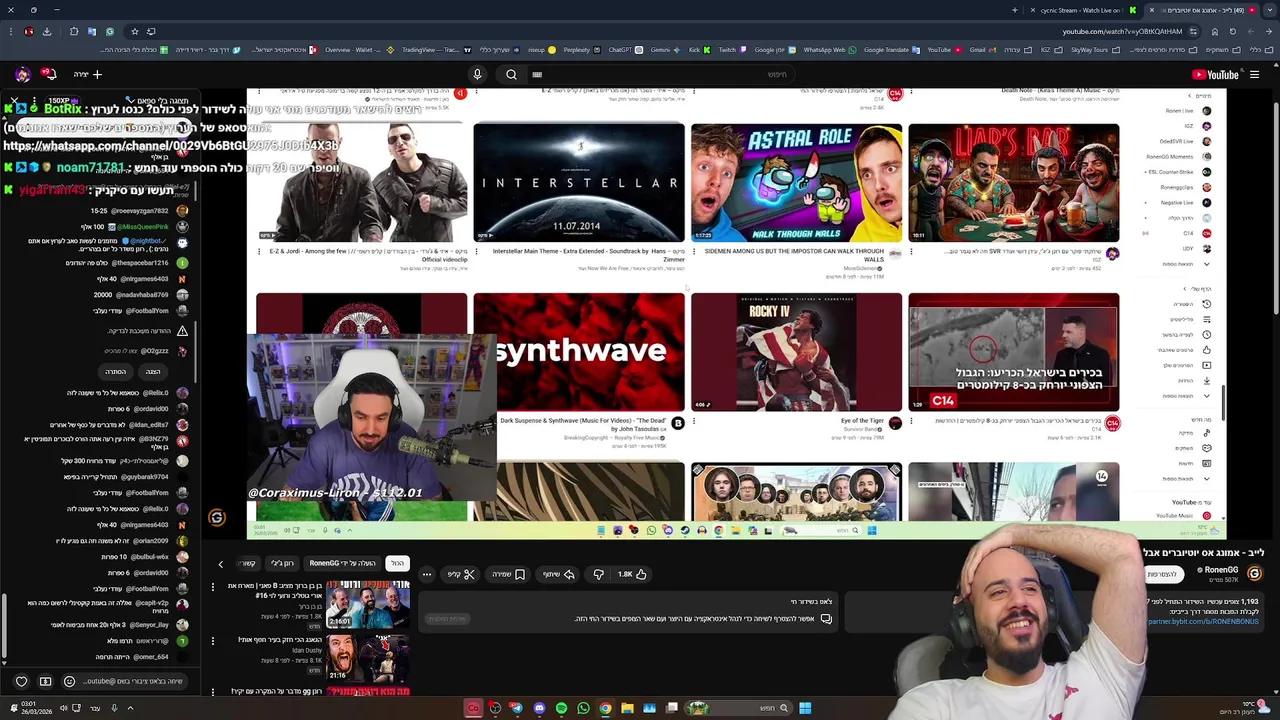Start voice search with the microphone icon

click(477, 74)
